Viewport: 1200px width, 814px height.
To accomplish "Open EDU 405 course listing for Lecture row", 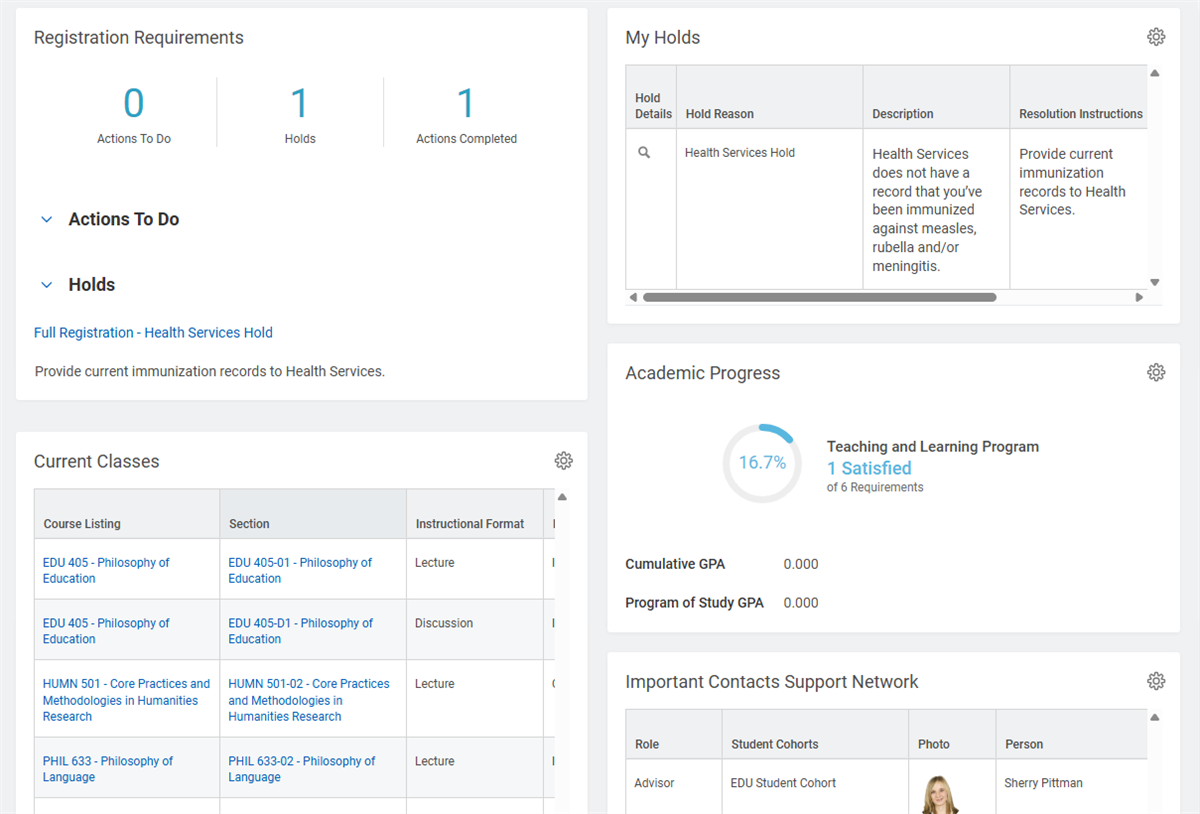I will tap(106, 570).
